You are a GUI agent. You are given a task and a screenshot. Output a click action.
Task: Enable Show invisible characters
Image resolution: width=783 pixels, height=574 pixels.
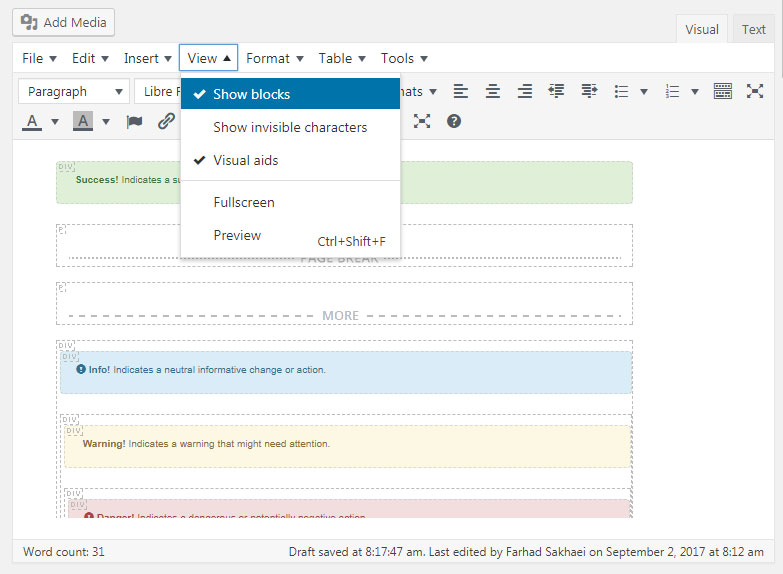[290, 127]
